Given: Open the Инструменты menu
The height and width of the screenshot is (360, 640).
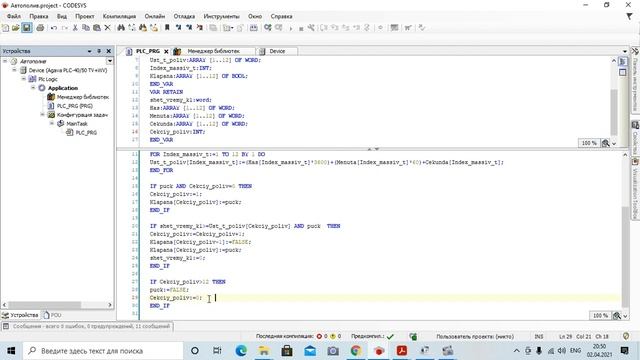Looking at the screenshot, I should click(x=221, y=16).
